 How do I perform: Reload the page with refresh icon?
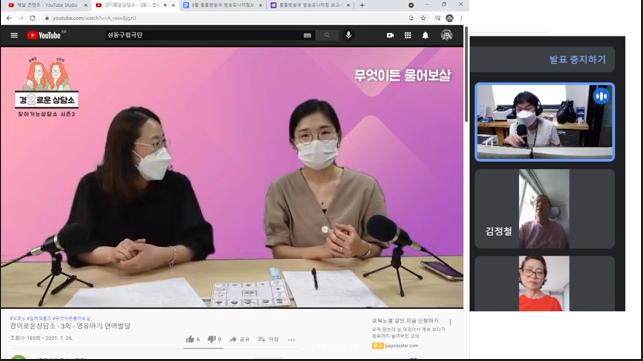pos(32,18)
